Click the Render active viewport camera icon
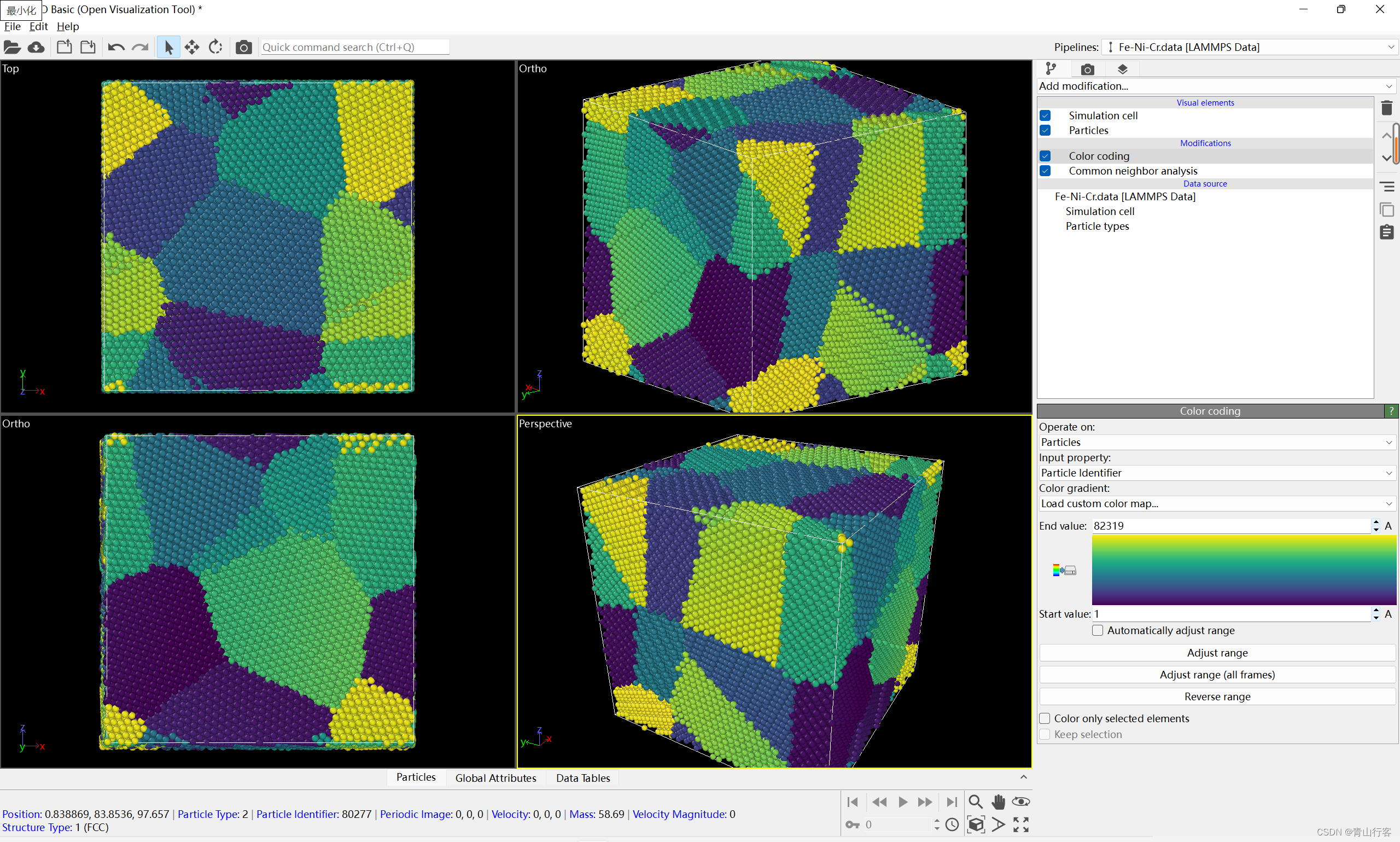Image resolution: width=1400 pixels, height=842 pixels. pos(243,47)
